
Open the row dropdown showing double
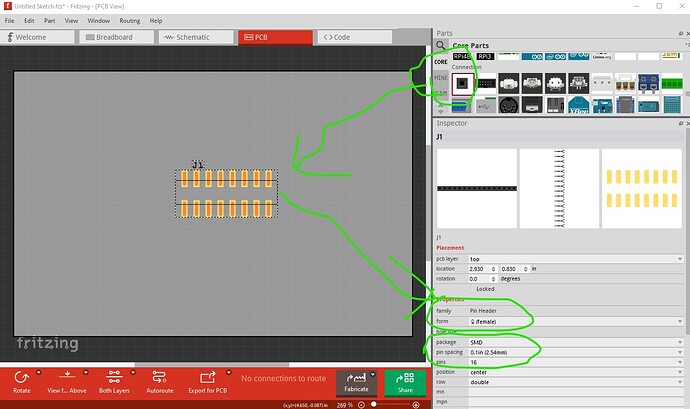point(576,382)
